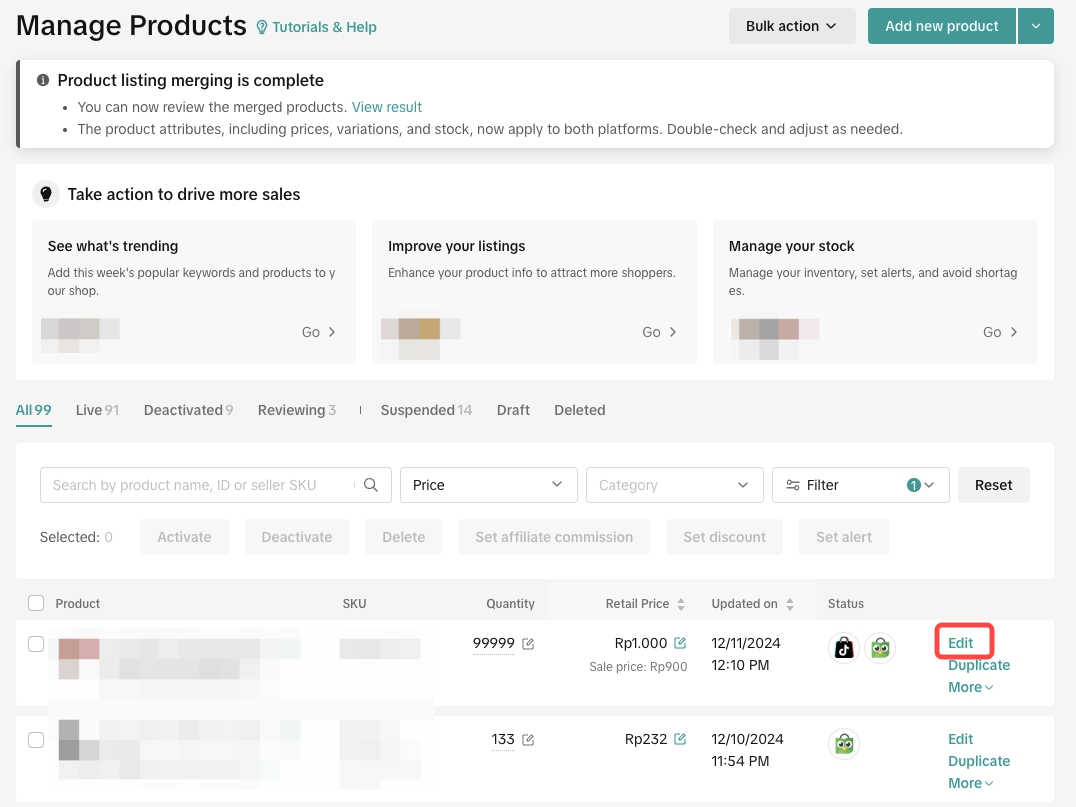Expand More options for first product

pos(970,687)
